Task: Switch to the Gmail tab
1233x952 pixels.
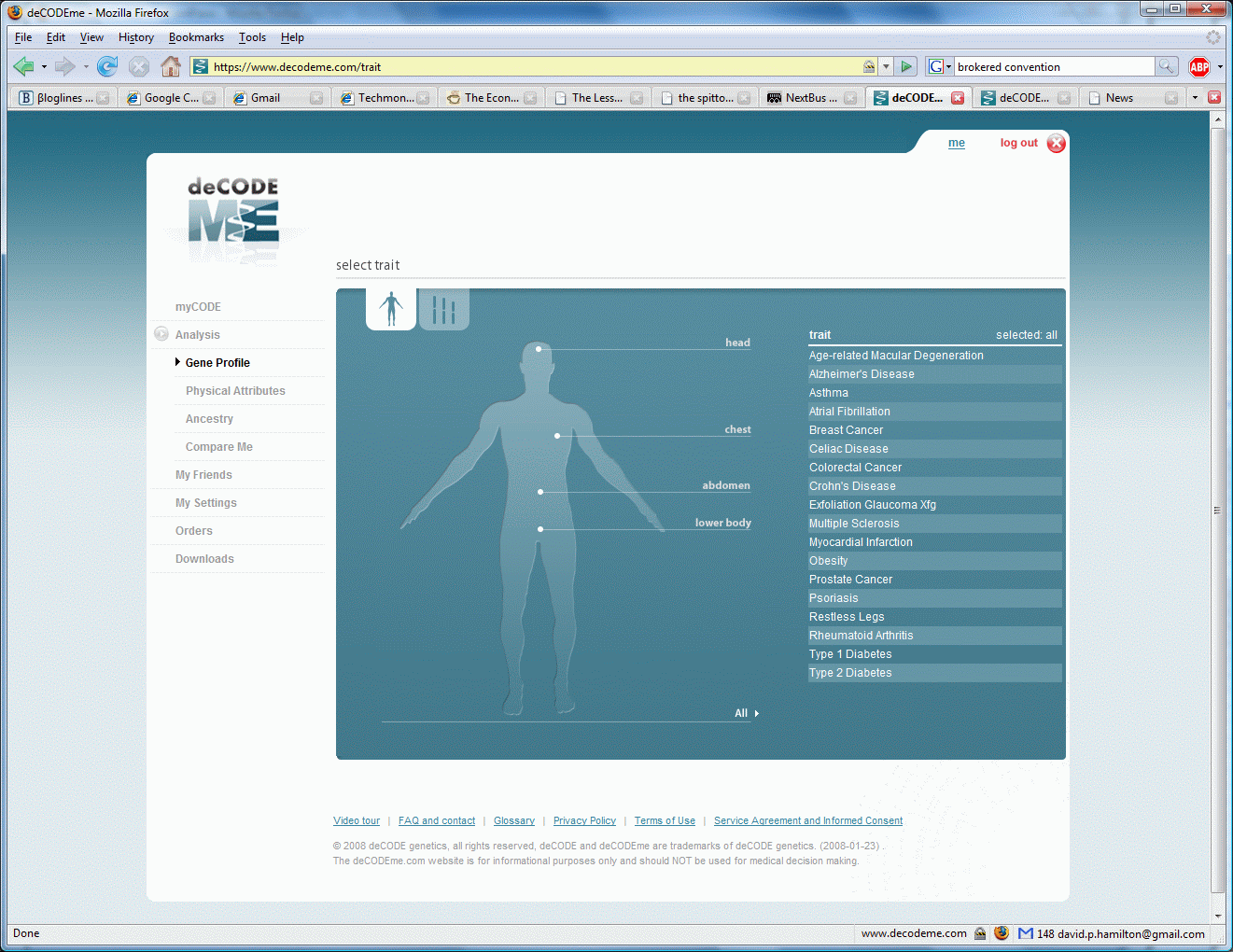Action: tap(277, 98)
